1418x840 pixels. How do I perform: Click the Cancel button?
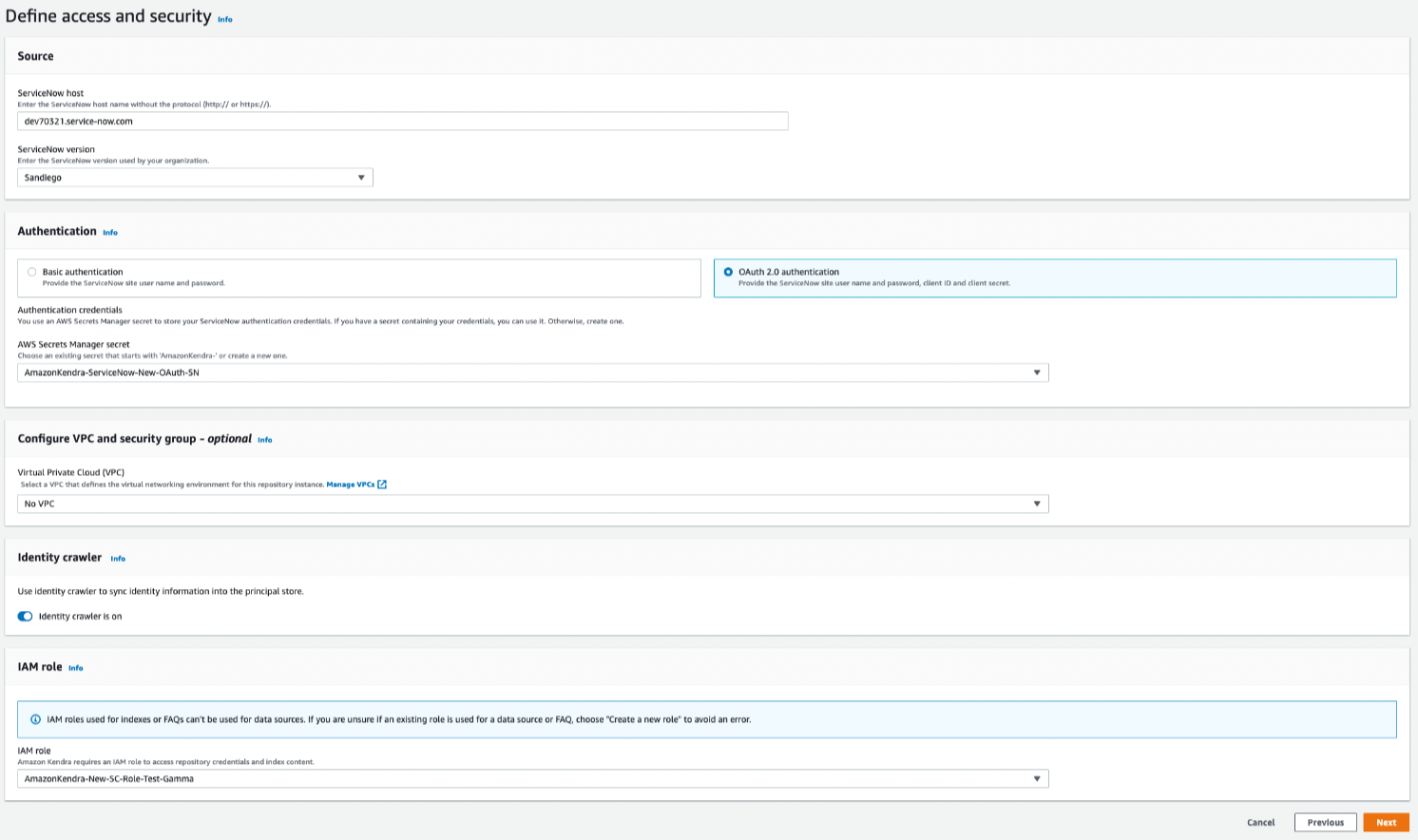click(1260, 823)
